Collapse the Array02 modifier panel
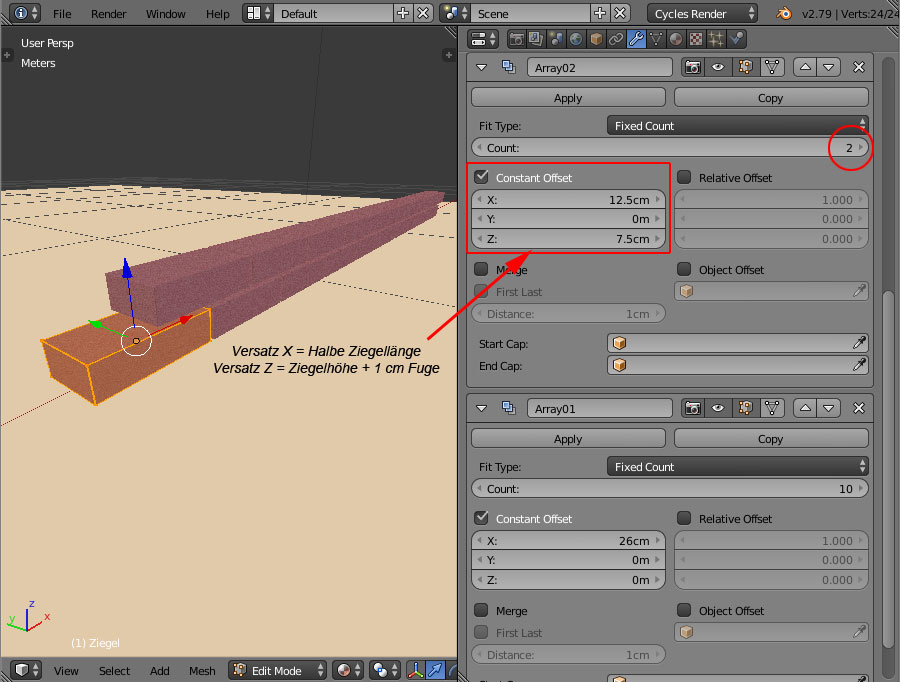This screenshot has height=682, width=900. point(482,67)
